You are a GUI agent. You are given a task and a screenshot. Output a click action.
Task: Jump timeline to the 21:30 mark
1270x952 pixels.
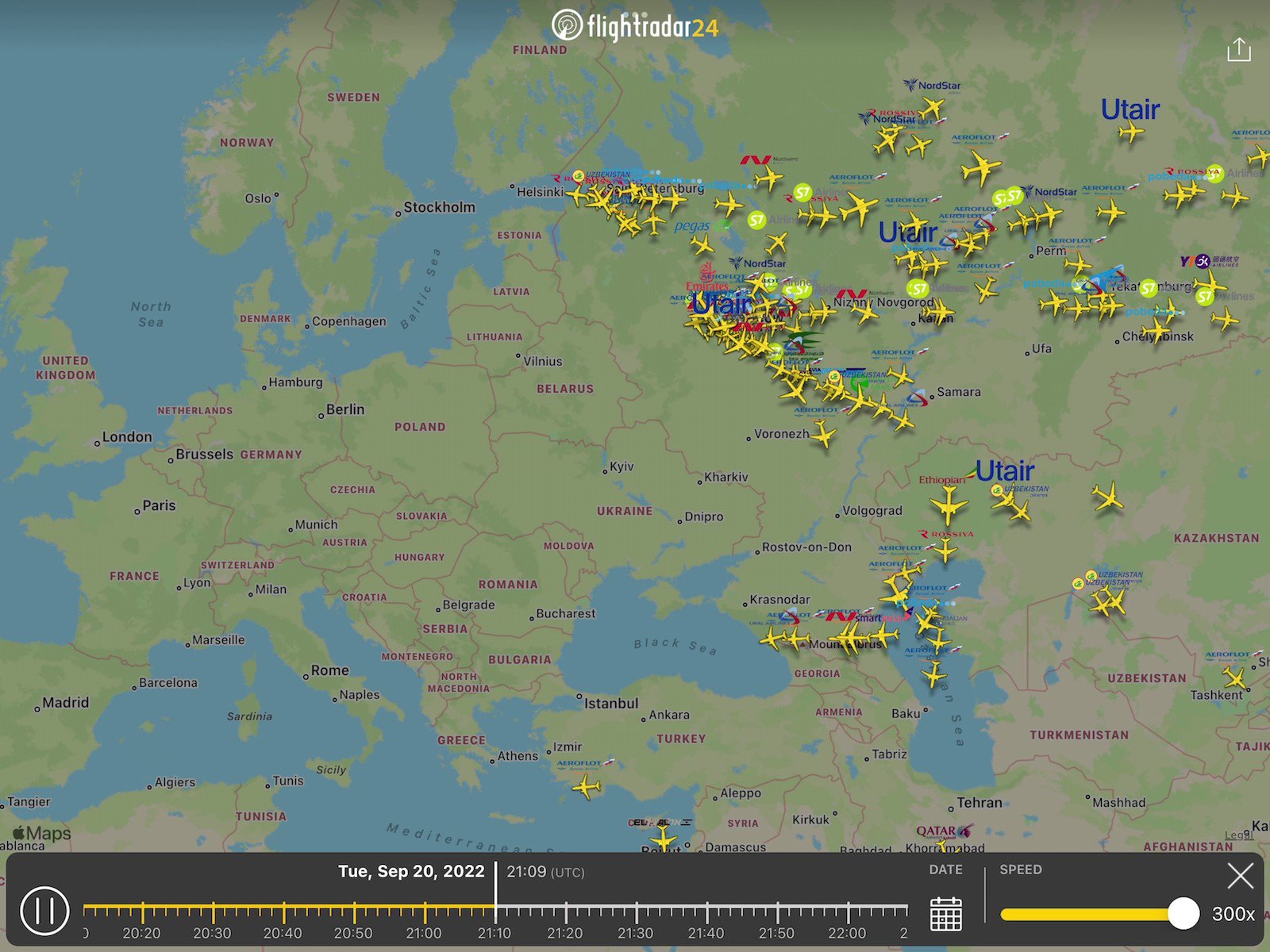coord(636,933)
